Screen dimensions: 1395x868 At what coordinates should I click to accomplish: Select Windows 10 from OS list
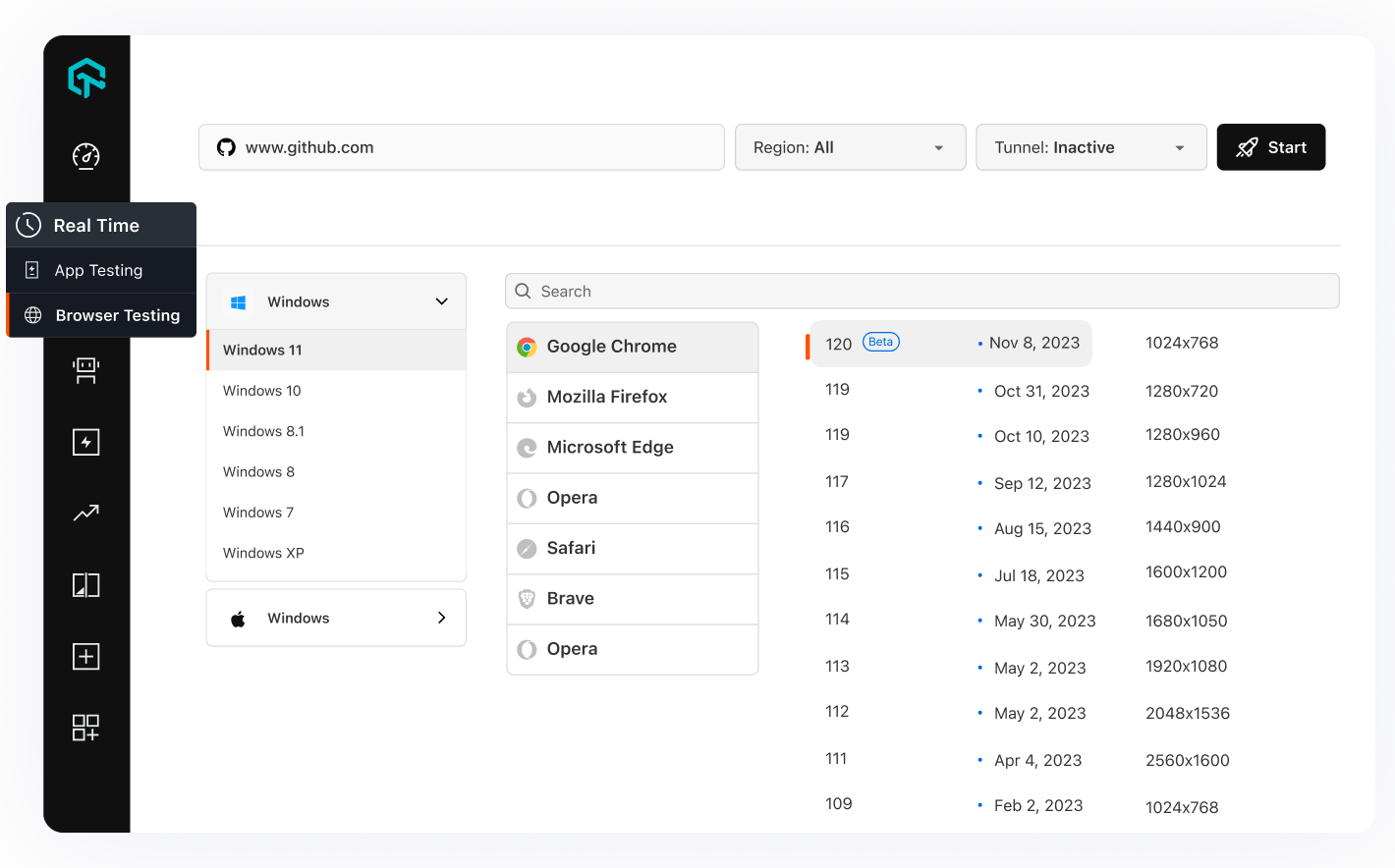point(262,391)
